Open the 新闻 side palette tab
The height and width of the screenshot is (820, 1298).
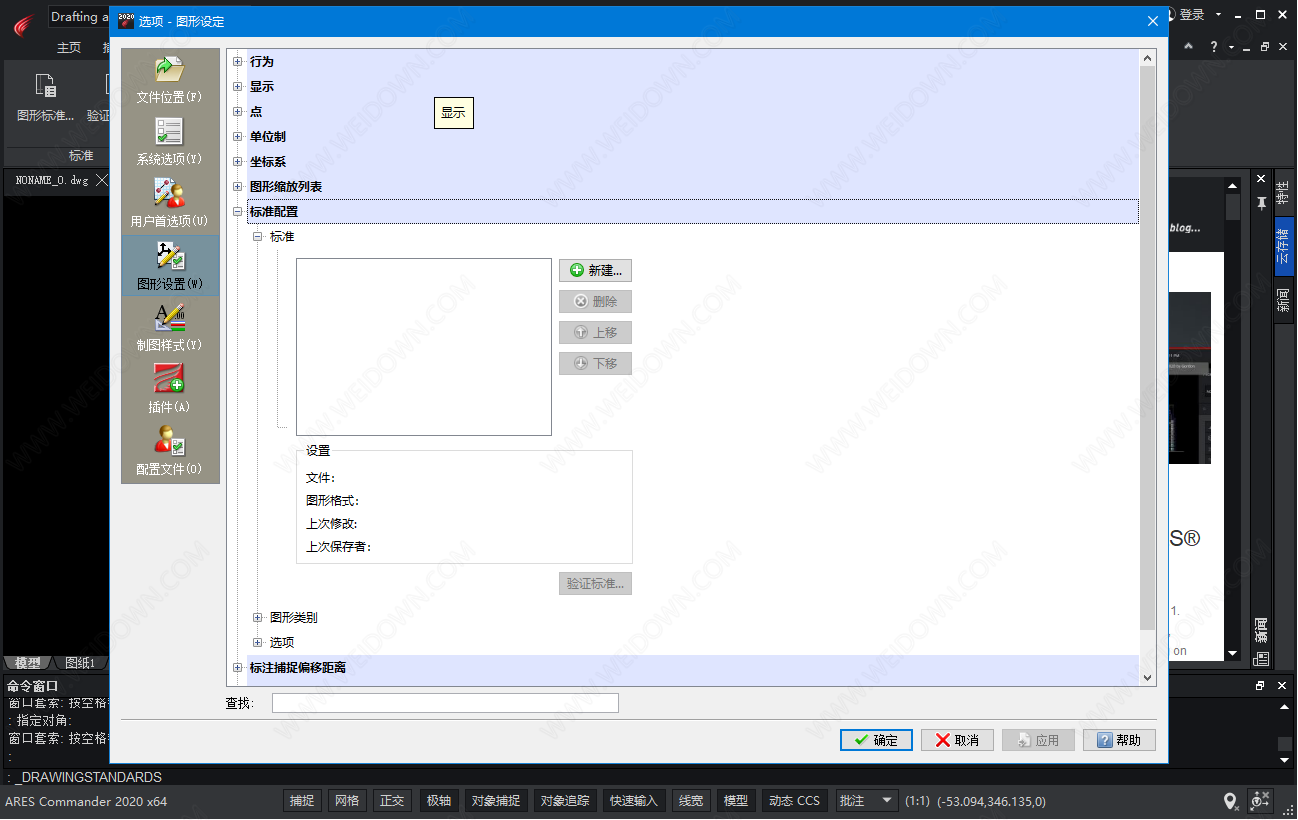tap(1283, 299)
